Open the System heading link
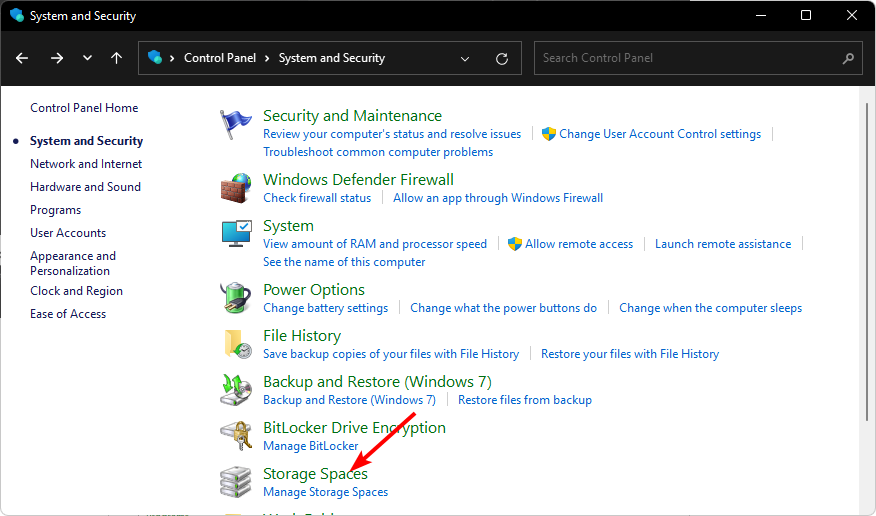Screen dimensions: 876x516 click(288, 226)
